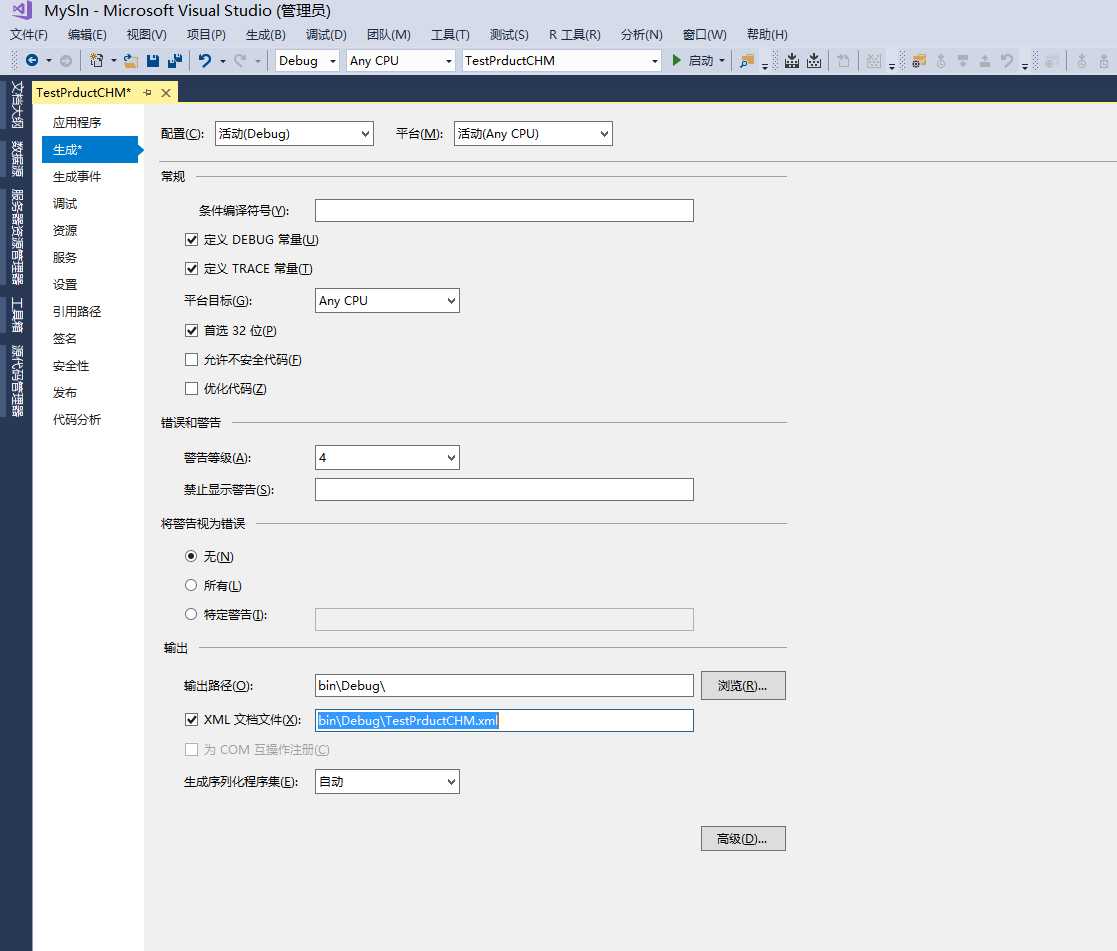
Task: Open the 文档大纲 side panel tab
Action: [17, 104]
